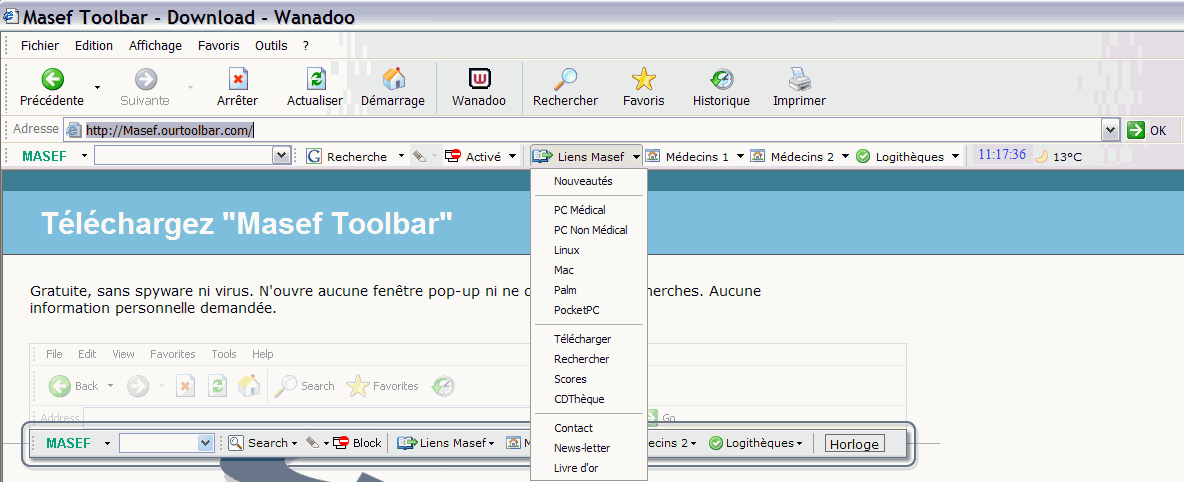Click the 13°C weather indicator
Screen dimensions: 1184x482
[1058, 157]
